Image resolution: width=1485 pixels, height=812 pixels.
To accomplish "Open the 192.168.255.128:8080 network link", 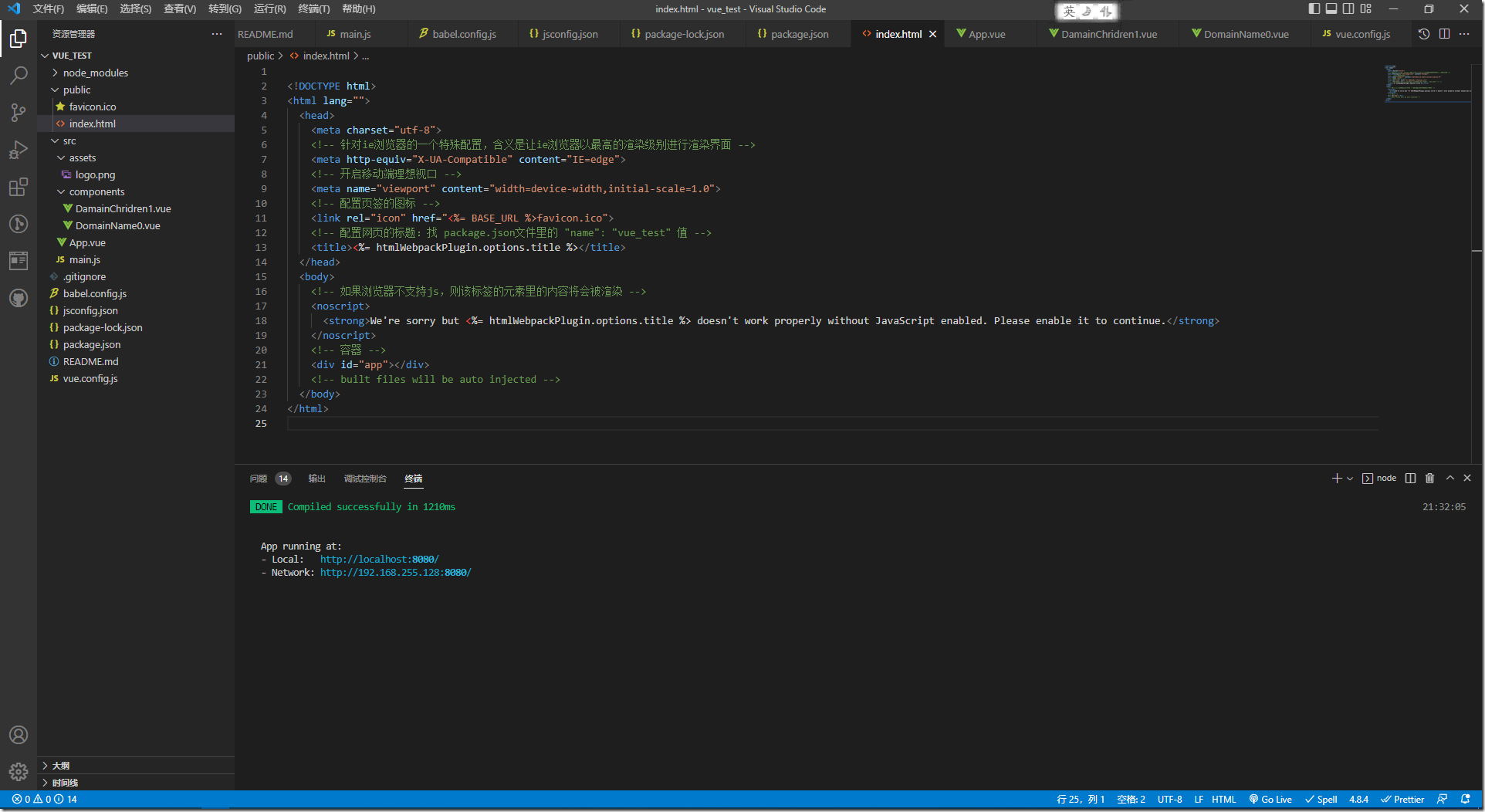I will point(396,573).
